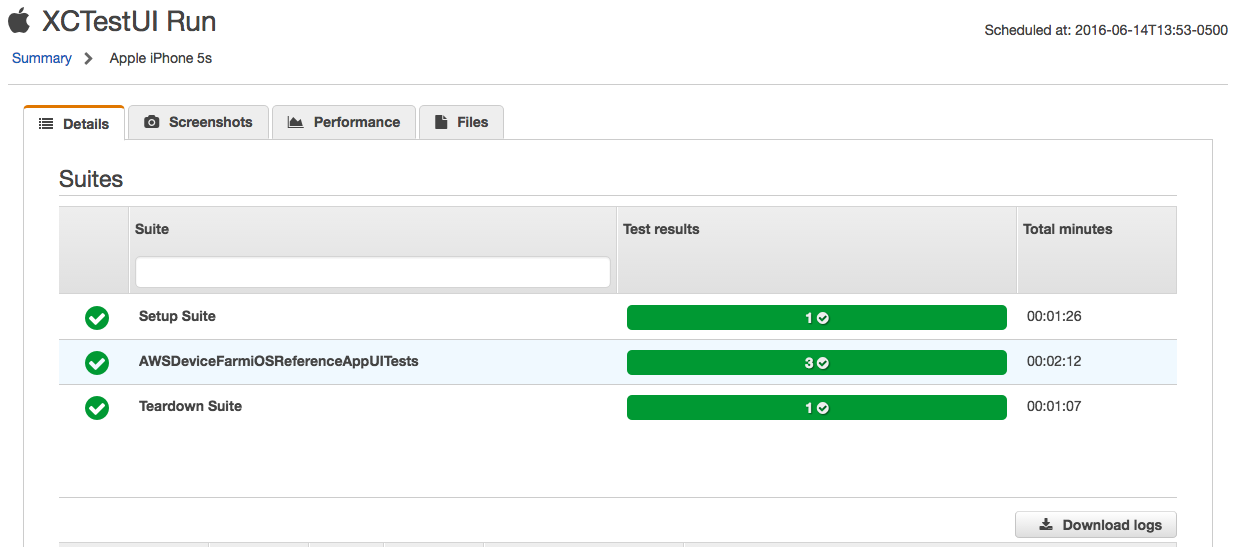Screen dimensions: 1245x547
Task: Click the 00:01:26 duration value
Action: pyautogui.click(x=1054, y=316)
